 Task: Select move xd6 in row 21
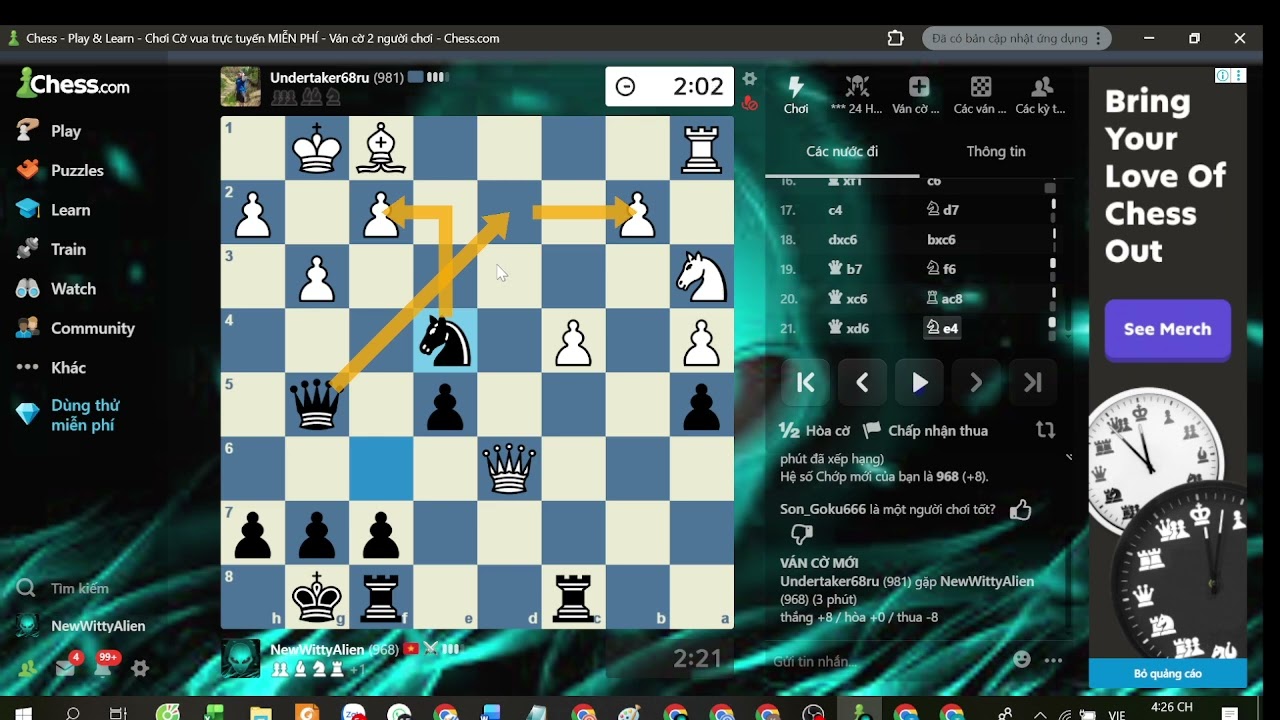[x=848, y=328]
